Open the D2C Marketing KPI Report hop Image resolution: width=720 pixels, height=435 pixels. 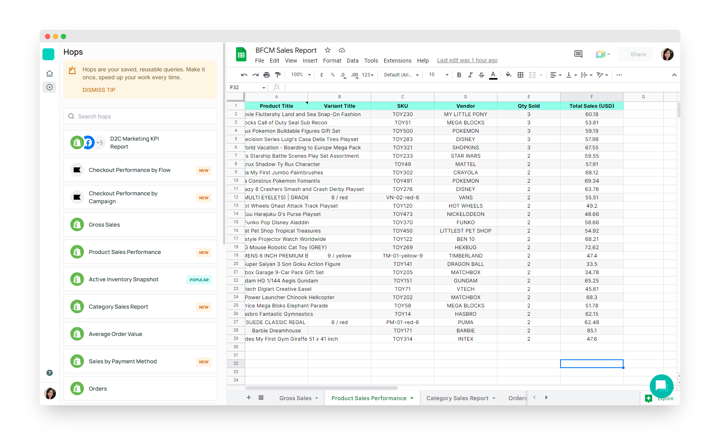click(x=140, y=142)
